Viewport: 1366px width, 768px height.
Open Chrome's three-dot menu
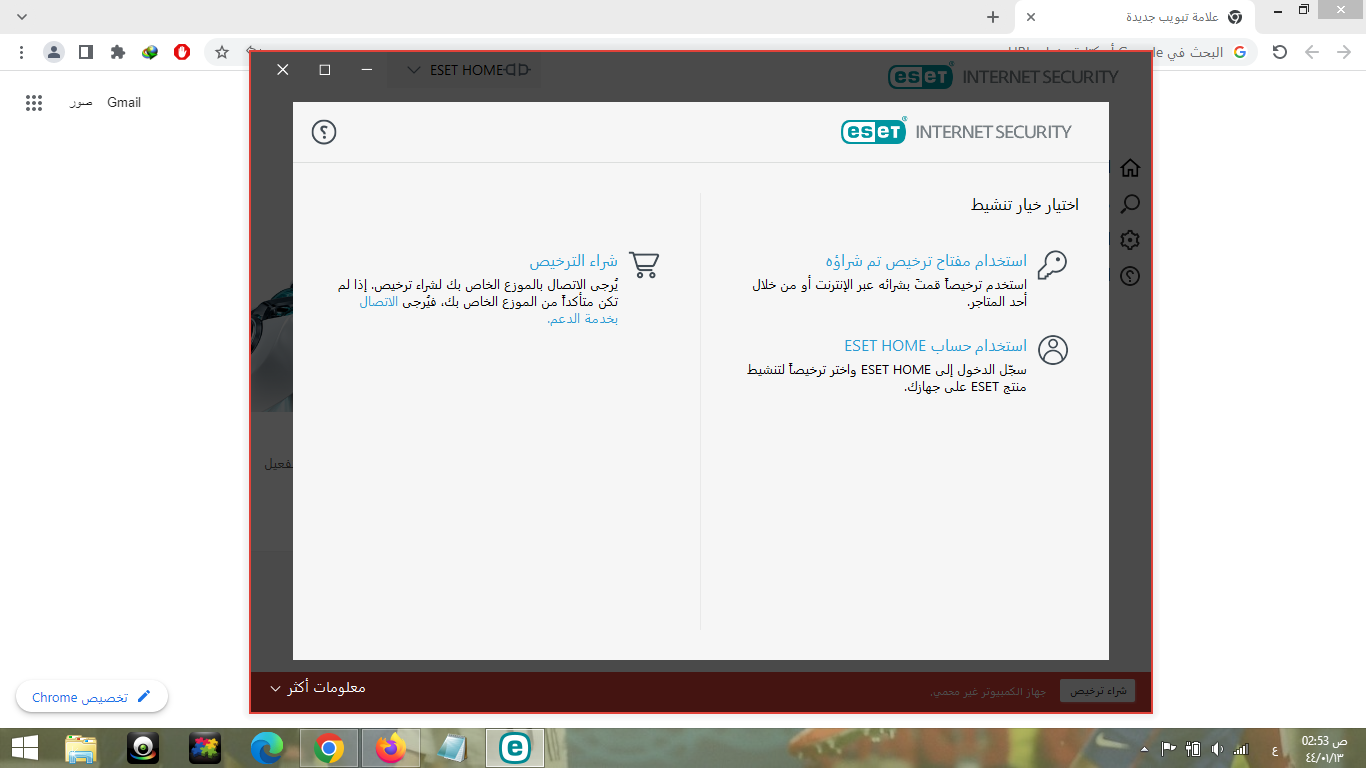[21, 52]
